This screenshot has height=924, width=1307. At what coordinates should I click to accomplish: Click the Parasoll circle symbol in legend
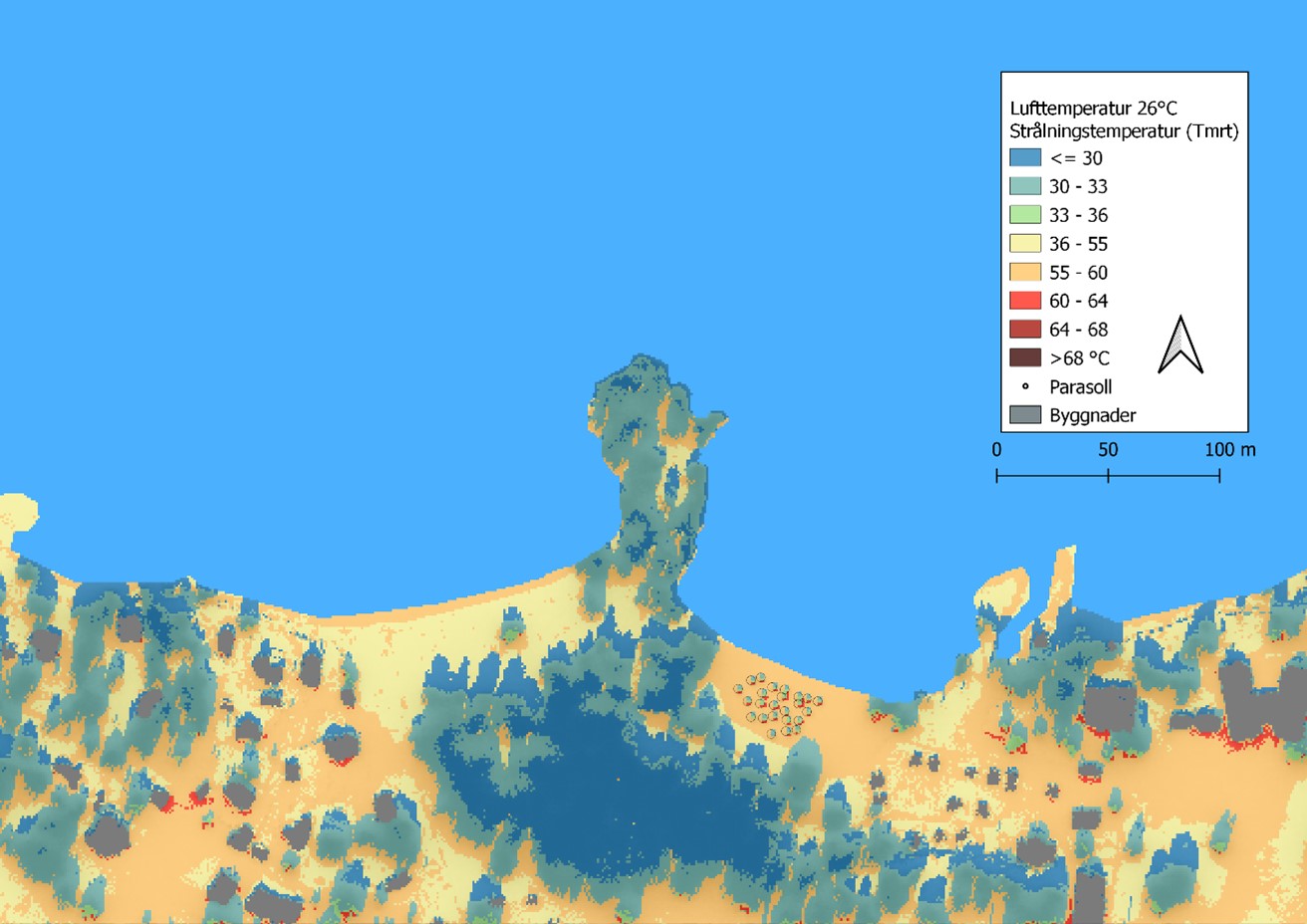point(1025,386)
